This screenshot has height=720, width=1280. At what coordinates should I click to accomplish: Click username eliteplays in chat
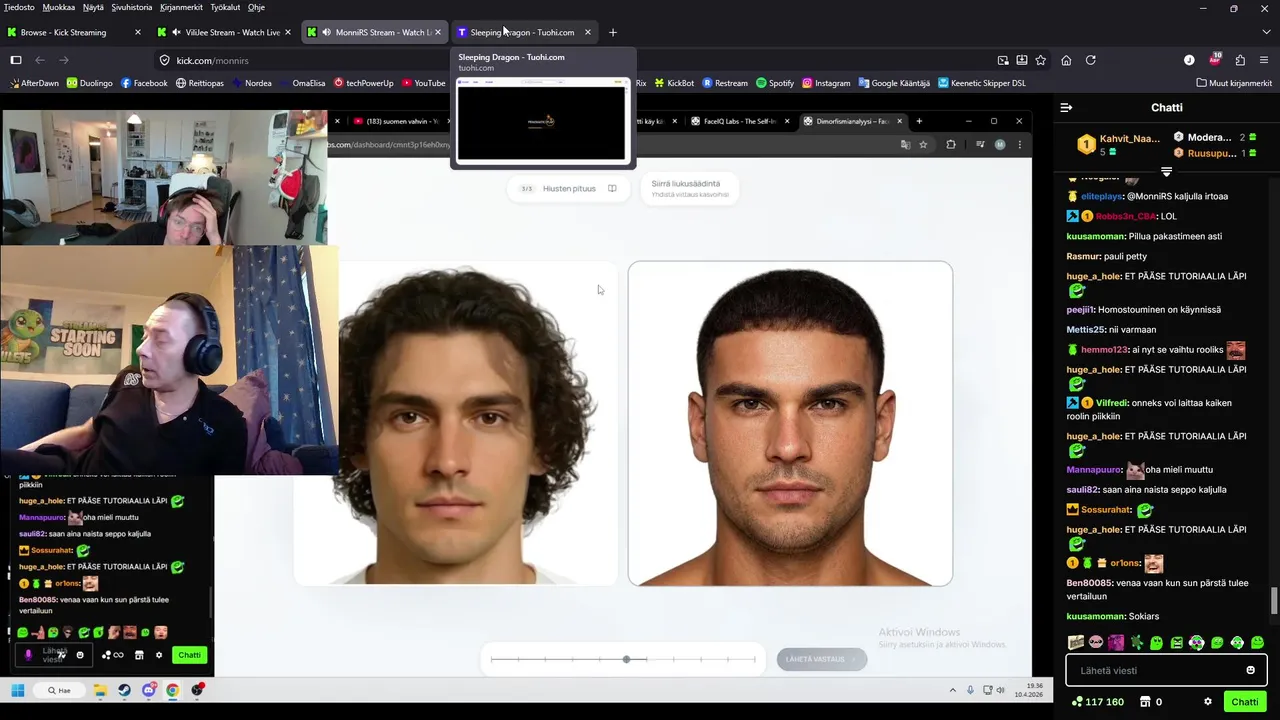1102,196
